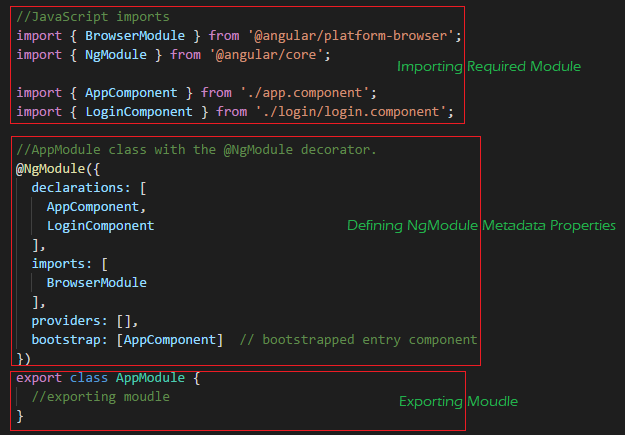
Task: Click the '//exporting moudle' comment
Action: 100,397
